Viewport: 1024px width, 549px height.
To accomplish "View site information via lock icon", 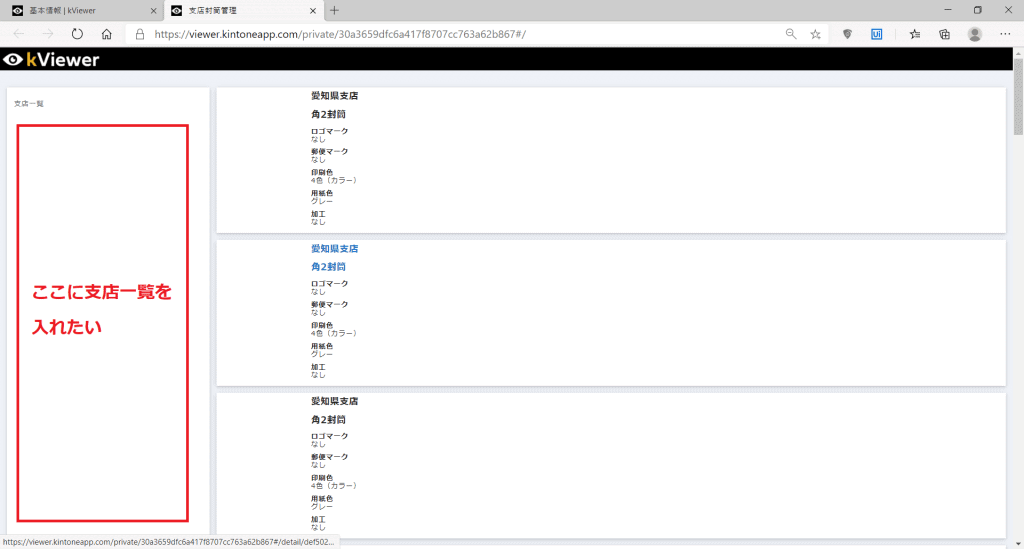I will pos(140,34).
